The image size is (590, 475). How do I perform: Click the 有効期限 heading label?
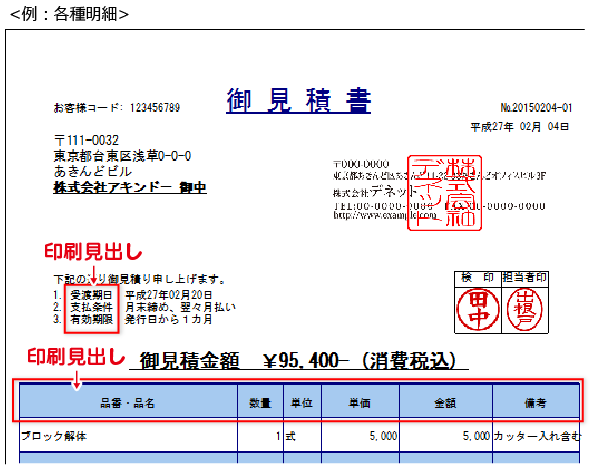pos(92,319)
